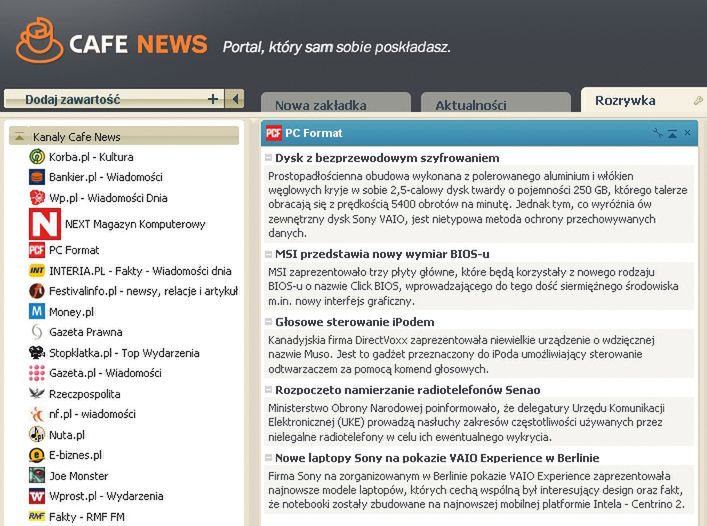Collapse Nowe laptopy Sony article

268,457
